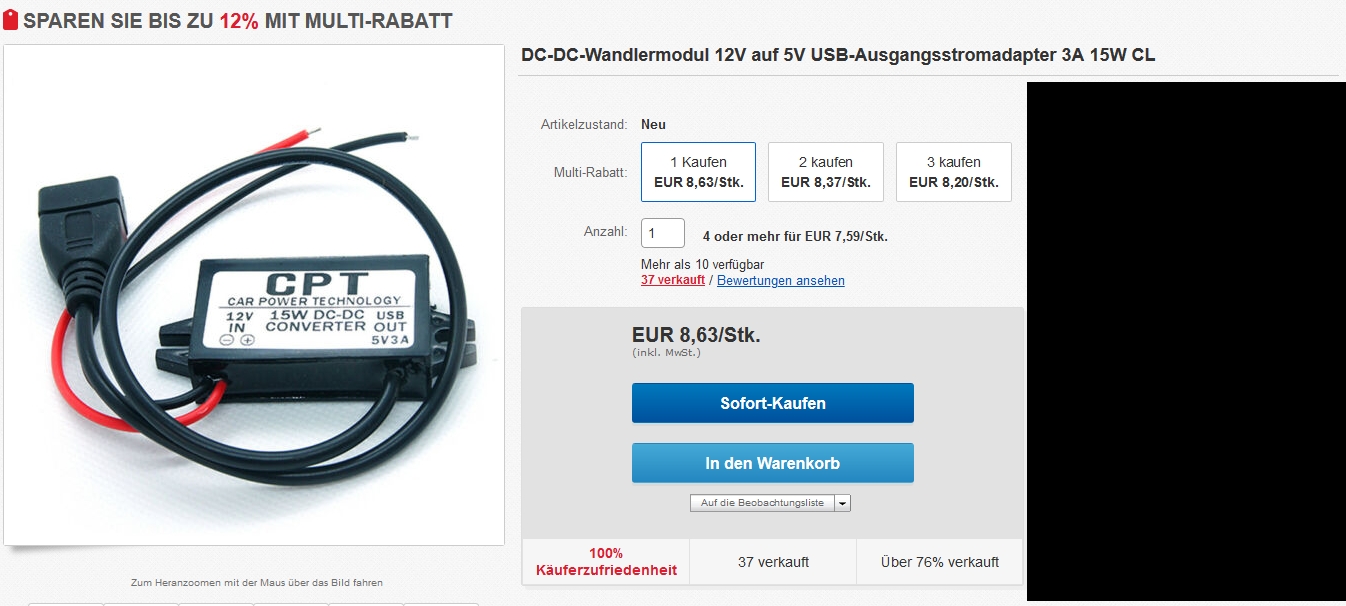The image size is (1346, 606).
Task: Open the "37 verkauft" red link
Action: 673,281
